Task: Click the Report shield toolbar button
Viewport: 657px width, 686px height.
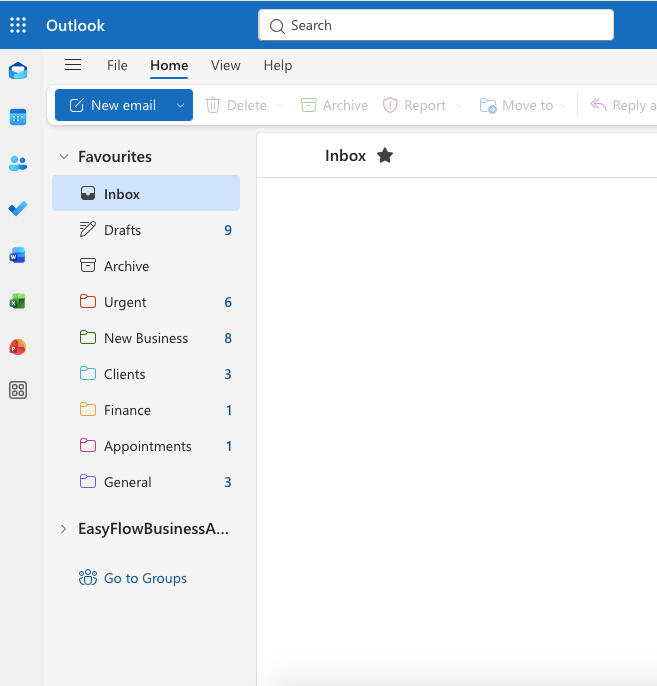Action: click(414, 105)
